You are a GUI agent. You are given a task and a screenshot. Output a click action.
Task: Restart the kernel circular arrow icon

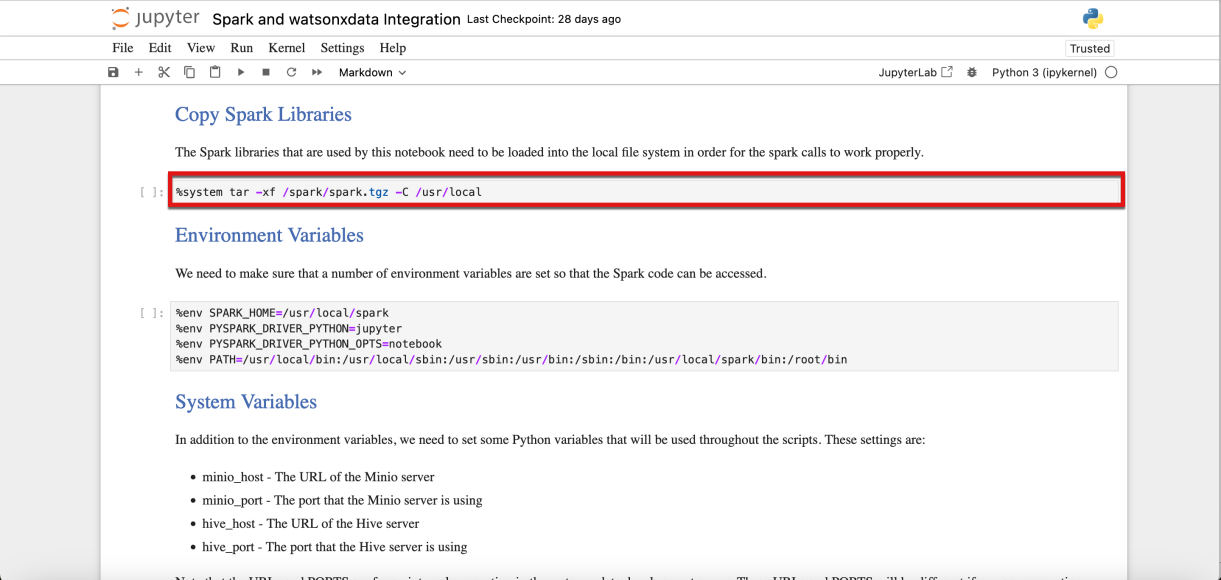(291, 72)
